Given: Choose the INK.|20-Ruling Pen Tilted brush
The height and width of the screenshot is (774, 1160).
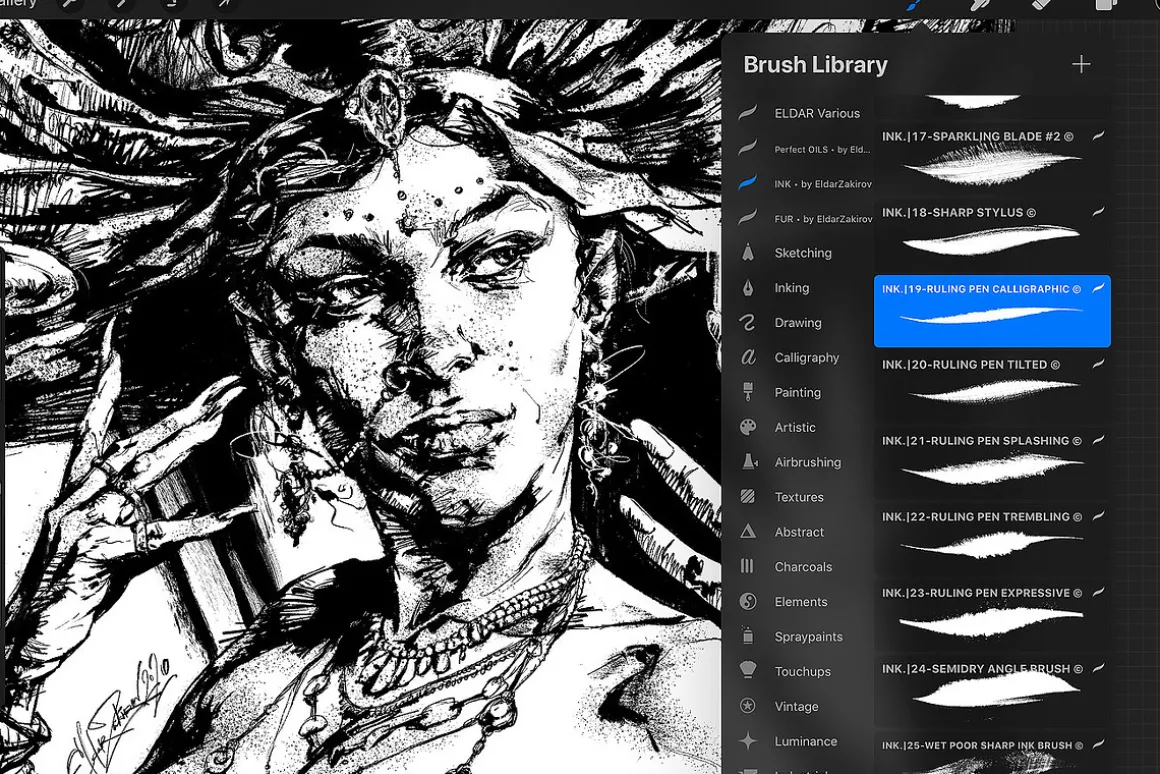Looking at the screenshot, I should click(x=992, y=387).
